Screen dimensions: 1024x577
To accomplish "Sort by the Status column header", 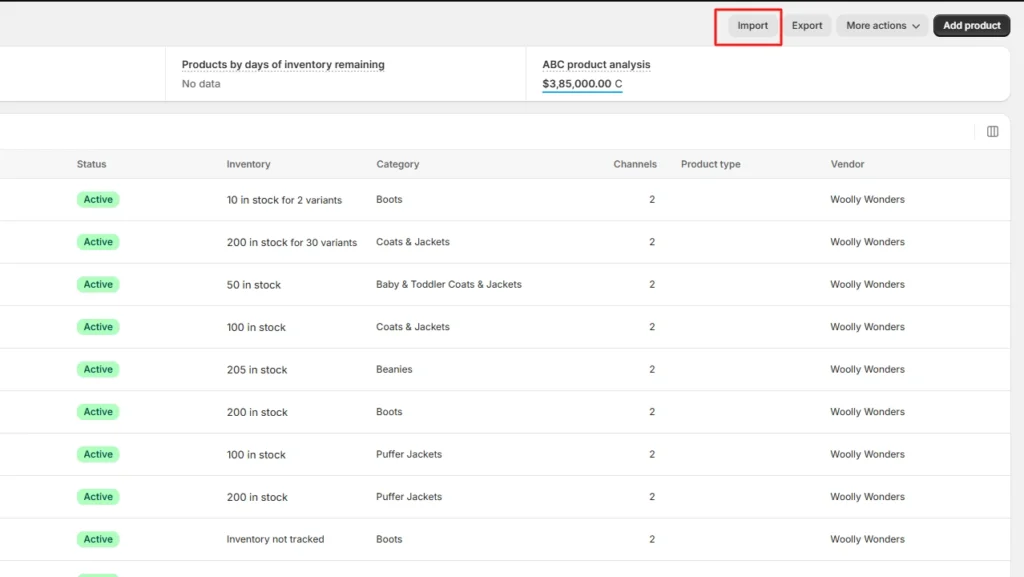I will tap(91, 164).
